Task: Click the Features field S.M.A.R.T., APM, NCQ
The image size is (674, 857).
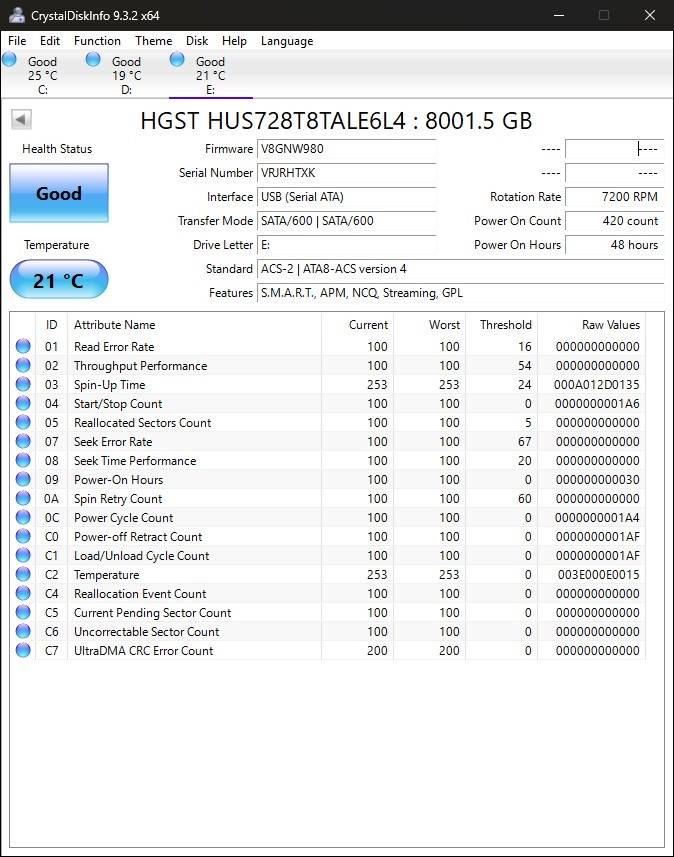Action: [460, 293]
